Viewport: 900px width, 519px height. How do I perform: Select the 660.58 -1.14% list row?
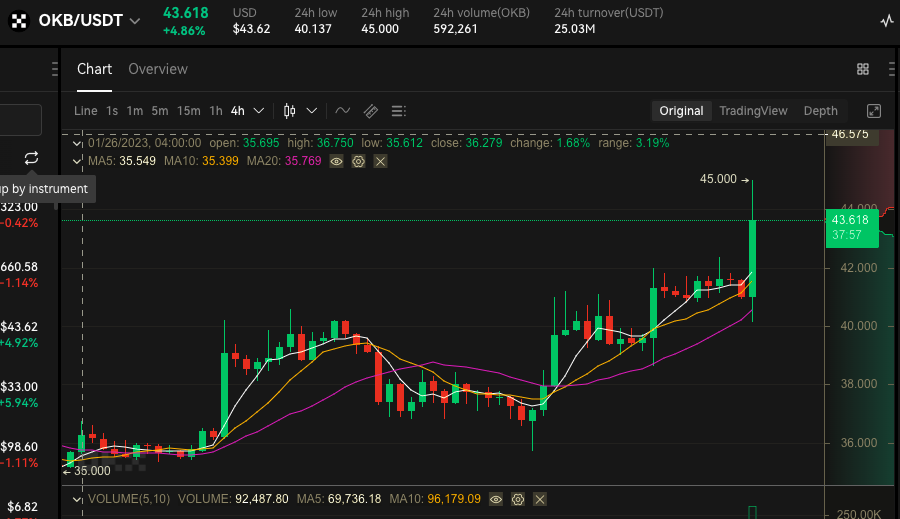20,274
